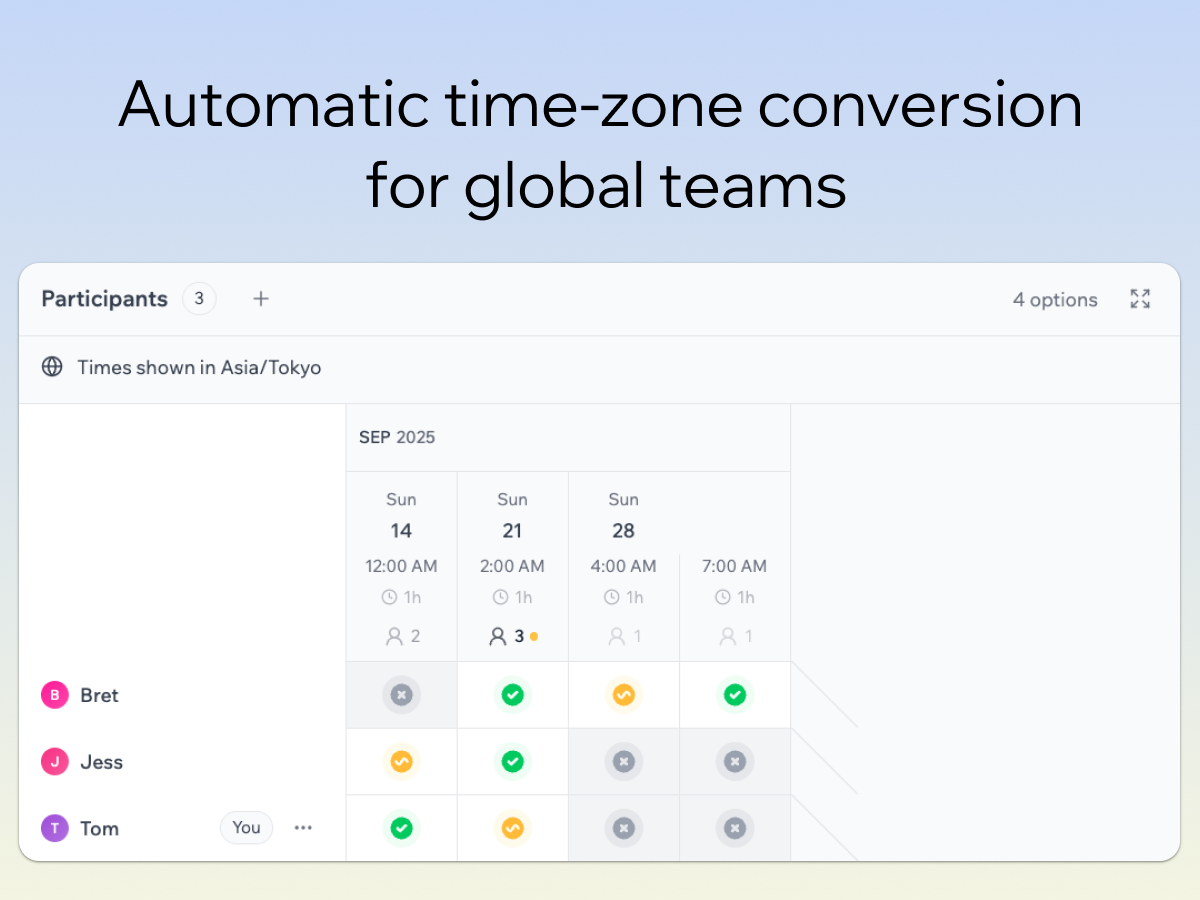Click Jess's gray no vote at 4:00 AM

click(623, 762)
